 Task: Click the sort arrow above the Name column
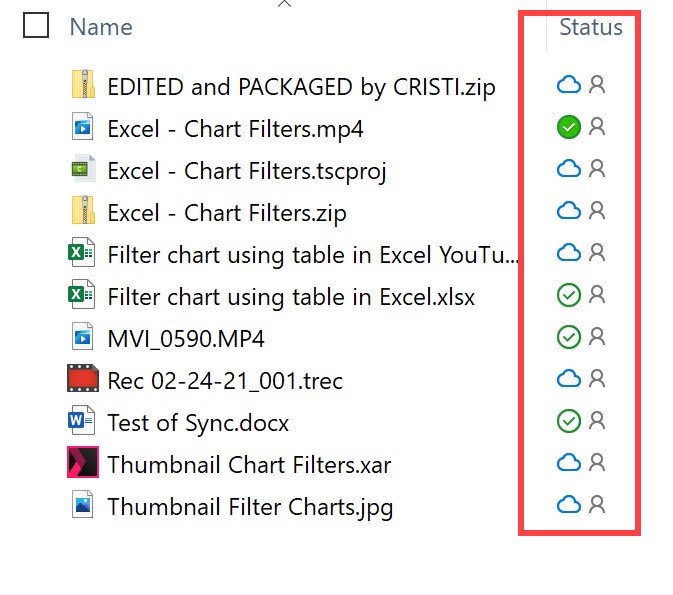point(284,4)
